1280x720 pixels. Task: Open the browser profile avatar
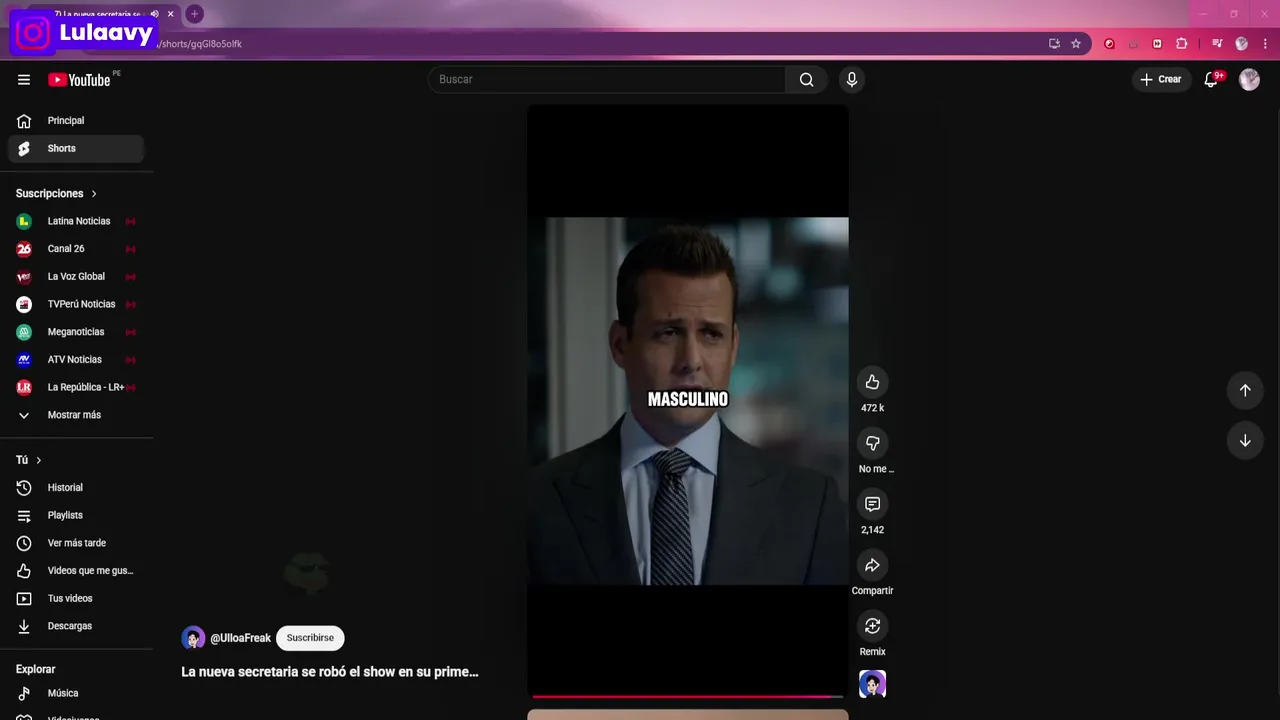coord(1241,44)
